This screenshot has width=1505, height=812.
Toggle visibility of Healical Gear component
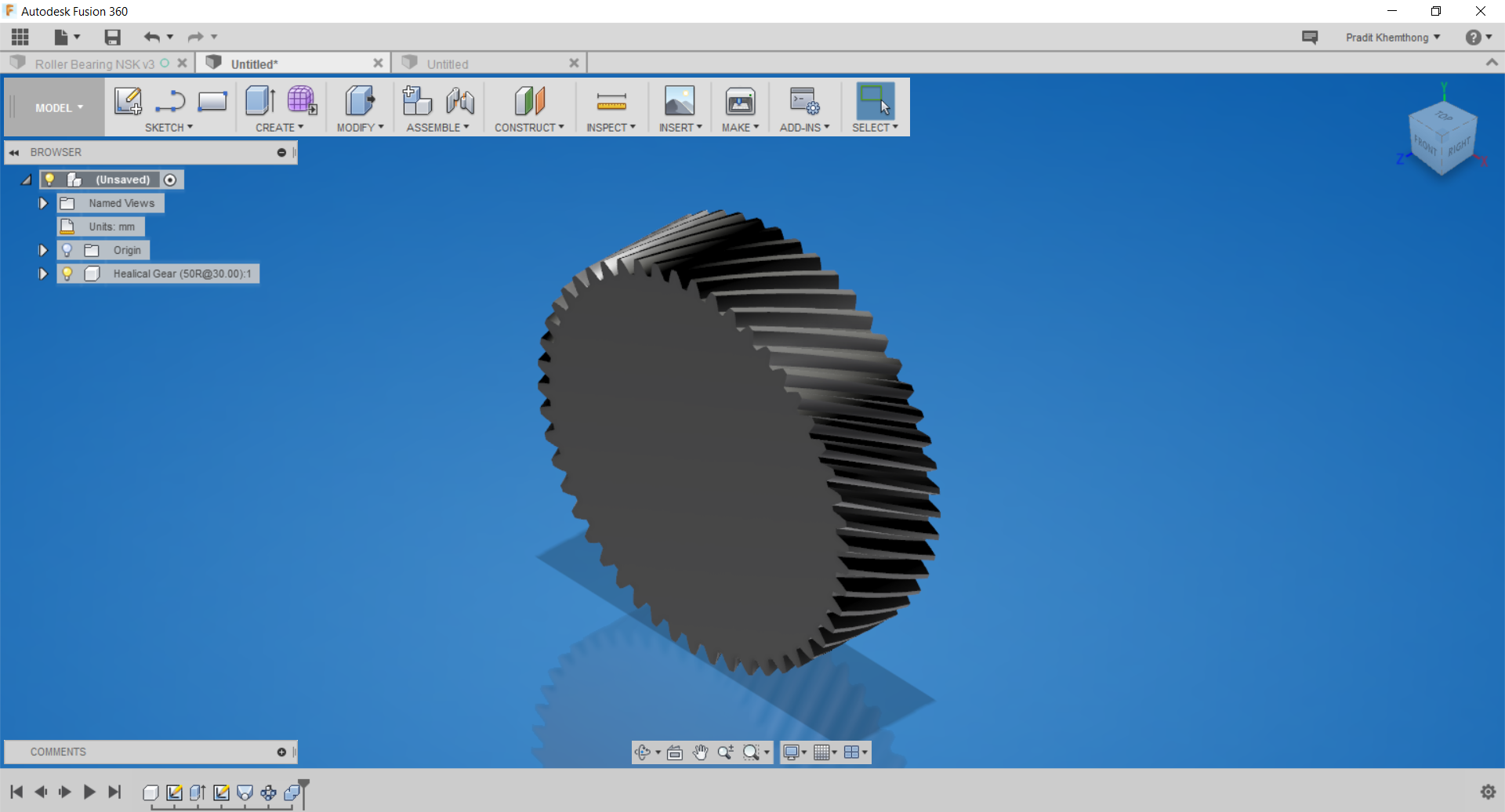tap(67, 274)
